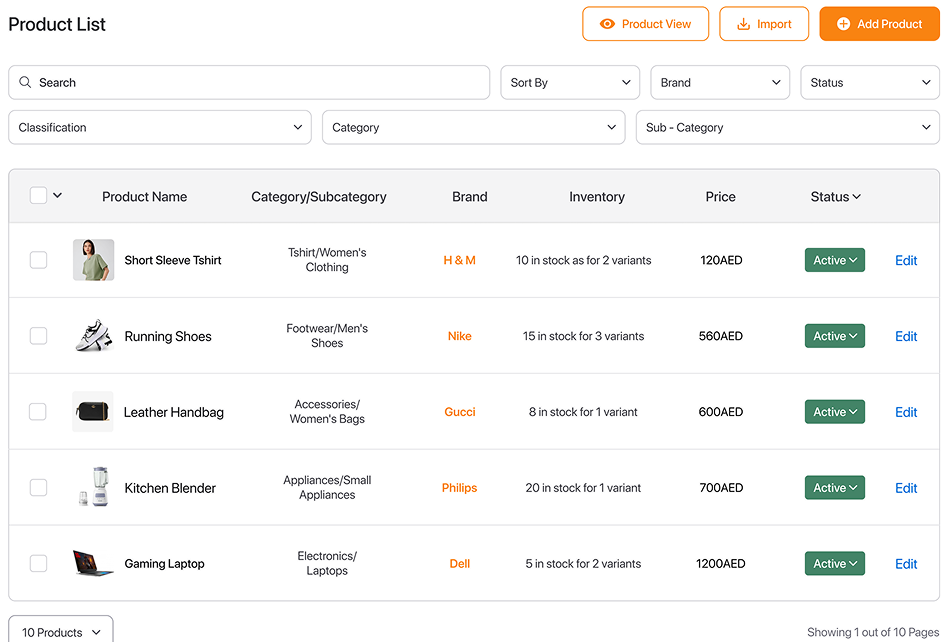
Task: Open the Sort By dropdown
Action: (571, 83)
